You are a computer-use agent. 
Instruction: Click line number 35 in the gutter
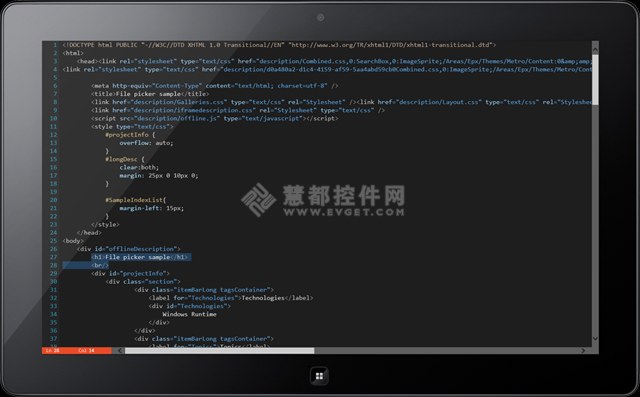[54, 322]
